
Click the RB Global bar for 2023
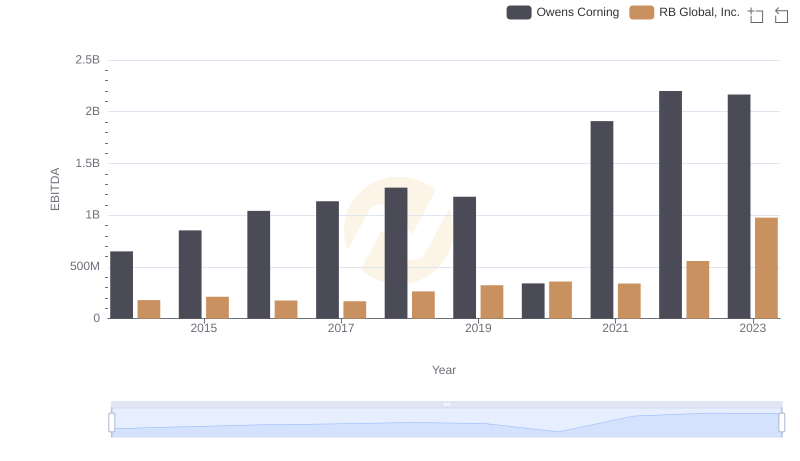766,268
